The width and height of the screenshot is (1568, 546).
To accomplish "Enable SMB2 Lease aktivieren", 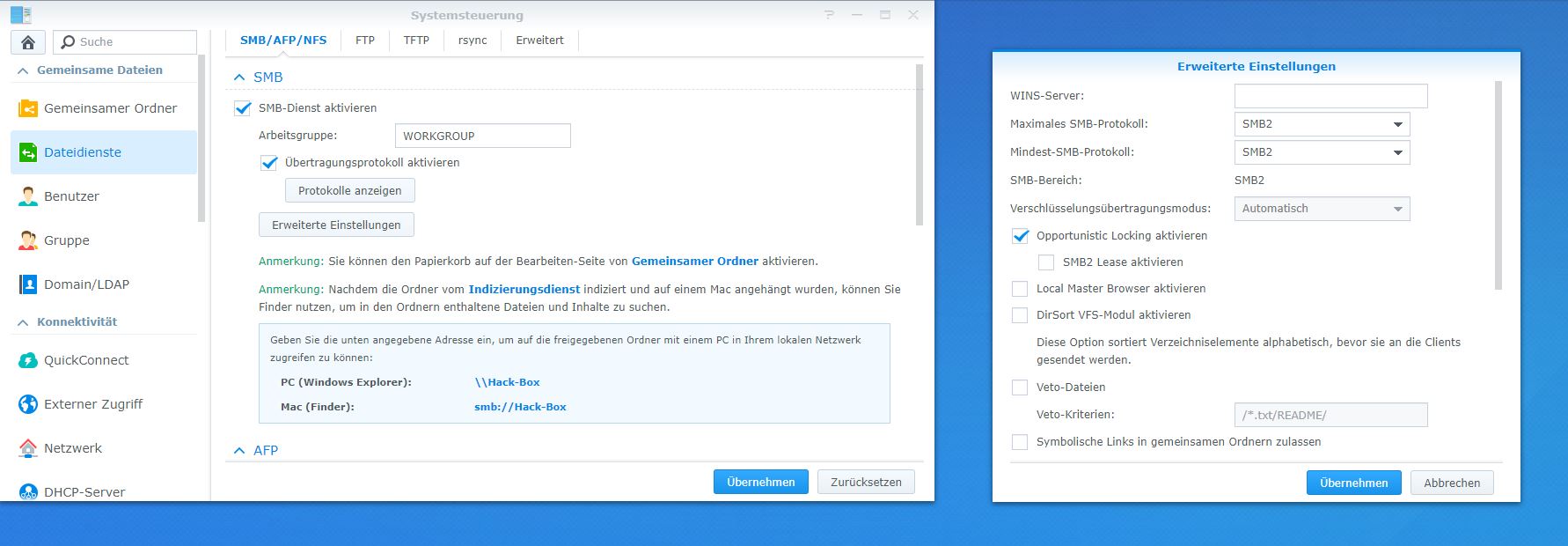I will (x=1046, y=262).
